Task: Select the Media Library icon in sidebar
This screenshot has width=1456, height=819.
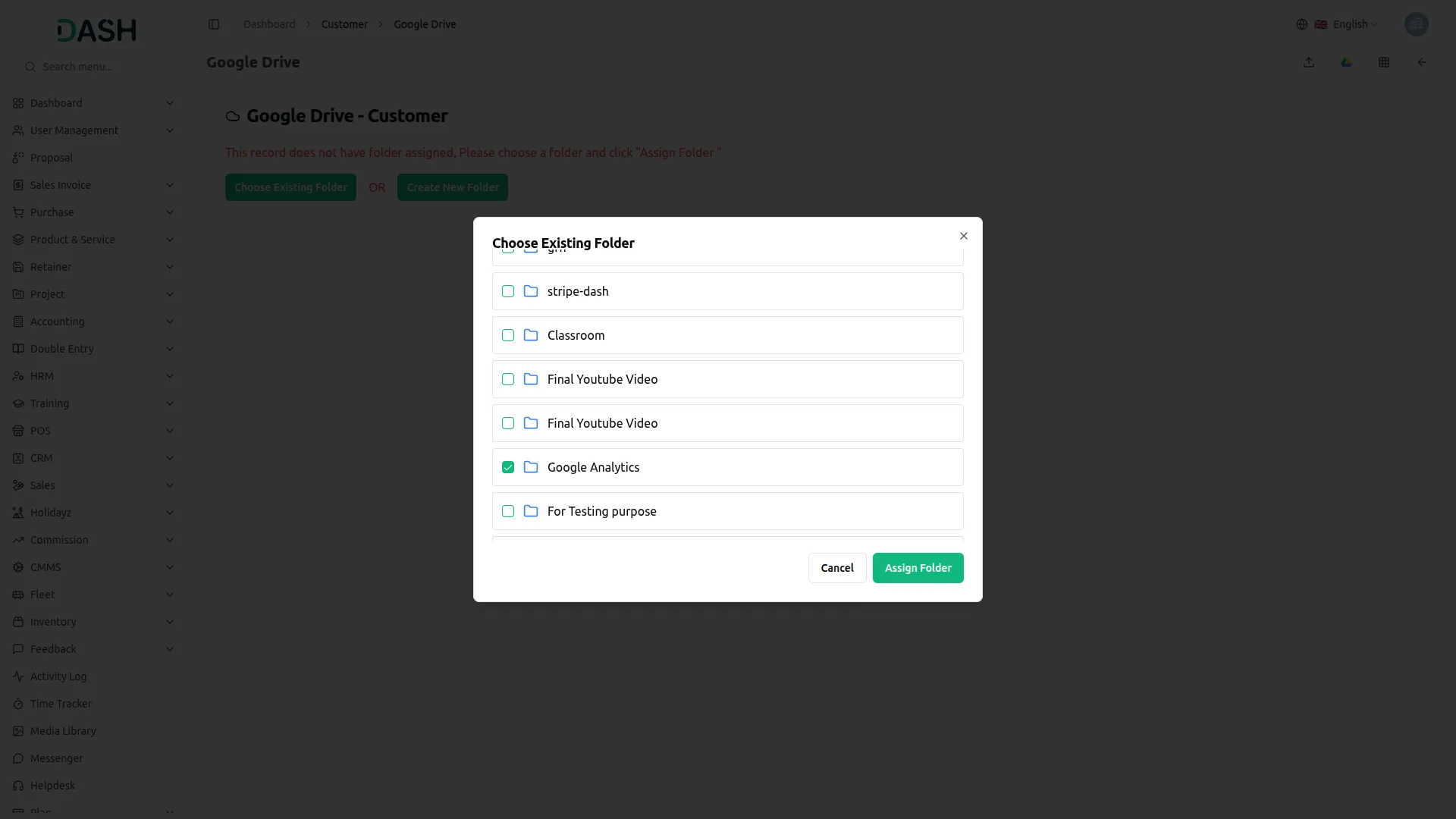Action: pyautogui.click(x=18, y=731)
